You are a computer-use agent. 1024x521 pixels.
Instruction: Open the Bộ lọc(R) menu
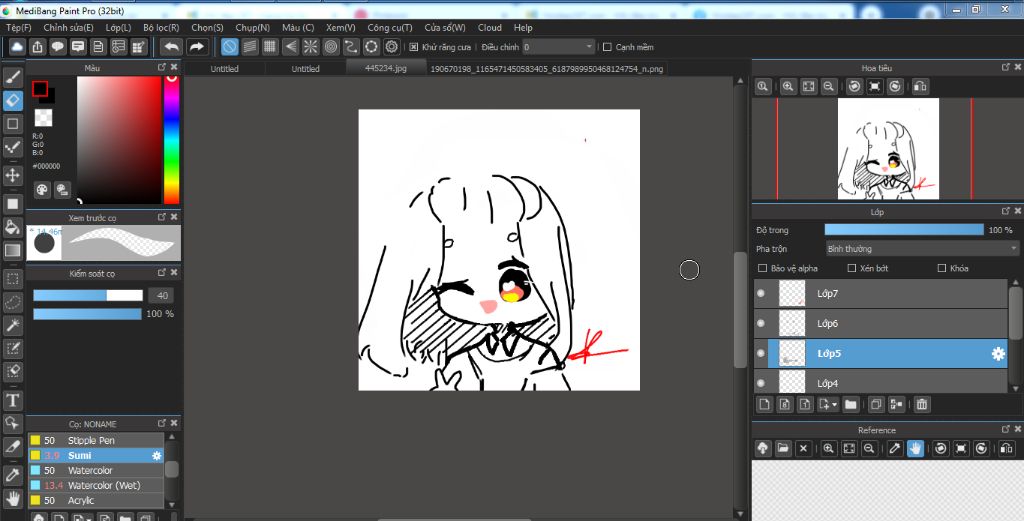(x=161, y=27)
